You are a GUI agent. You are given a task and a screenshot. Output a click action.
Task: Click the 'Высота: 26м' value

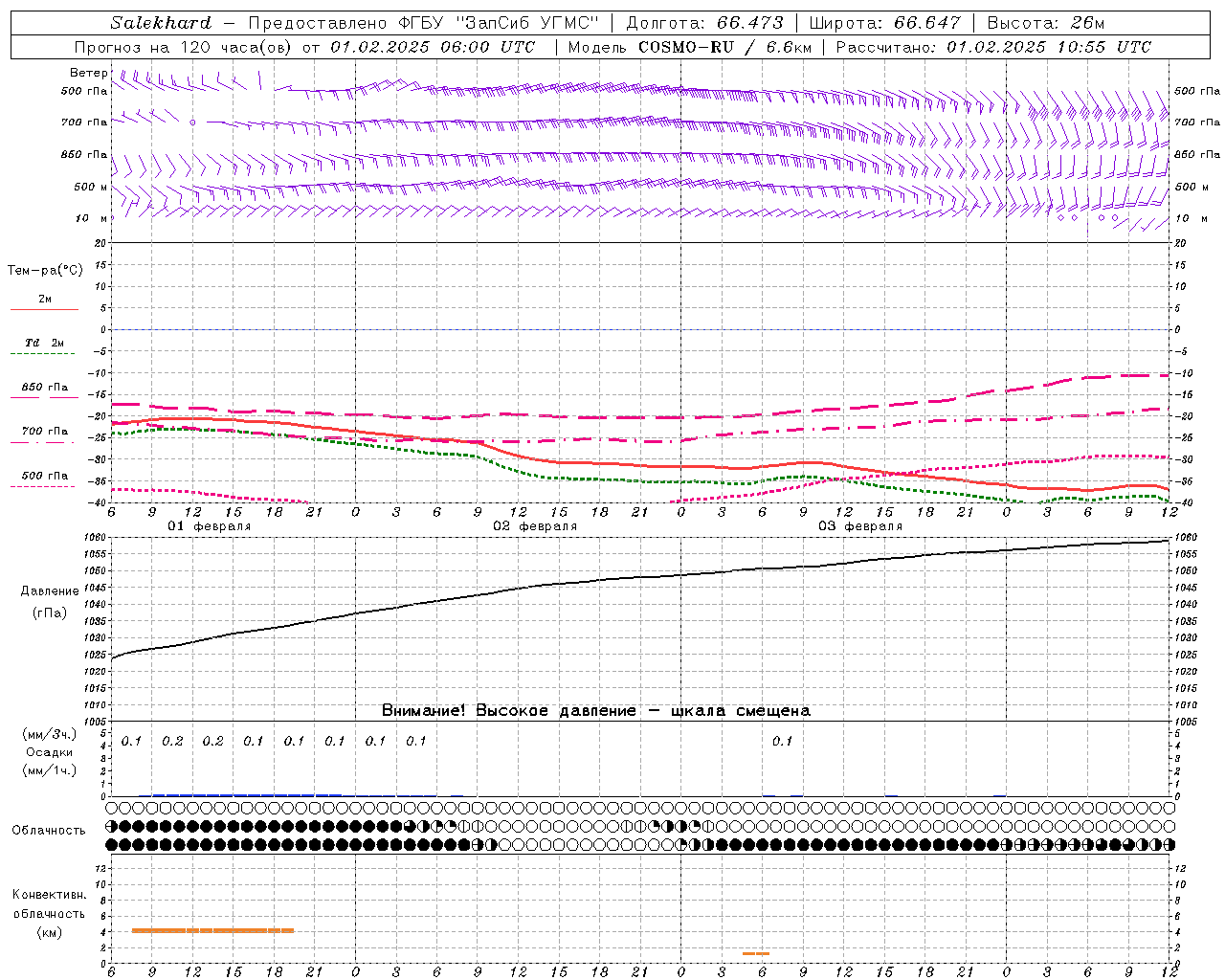1046,23
